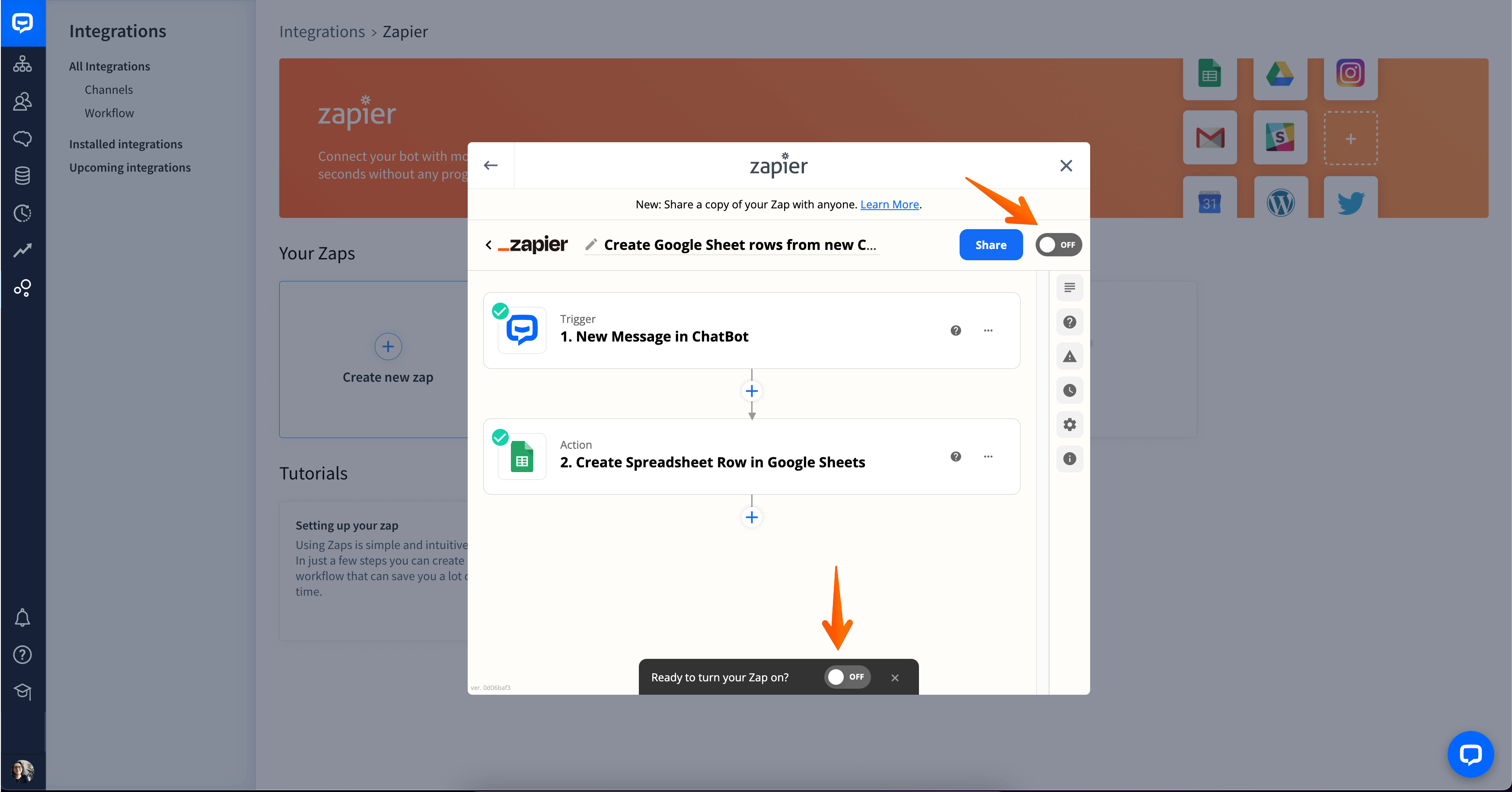Click the Slack tile in banner
1512x792 pixels.
click(1280, 138)
